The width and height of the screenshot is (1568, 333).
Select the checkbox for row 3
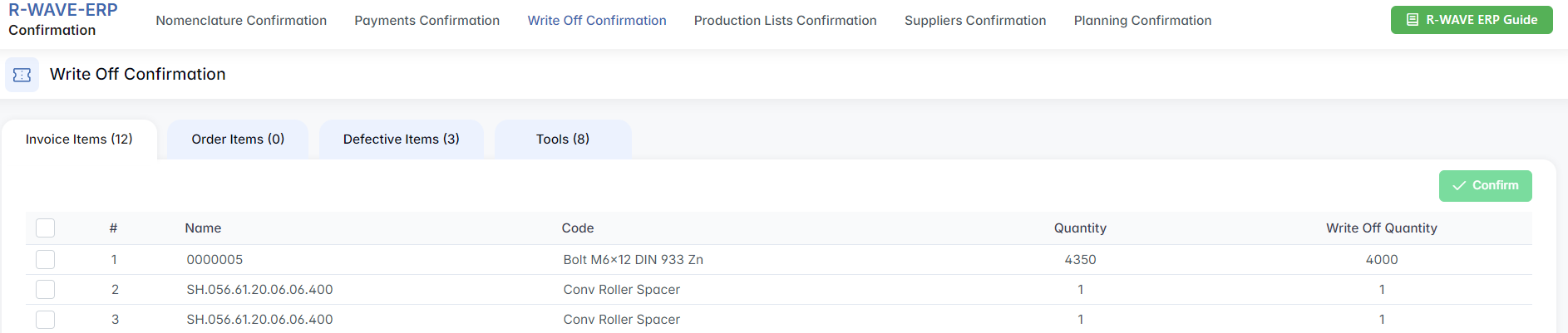coord(46,320)
